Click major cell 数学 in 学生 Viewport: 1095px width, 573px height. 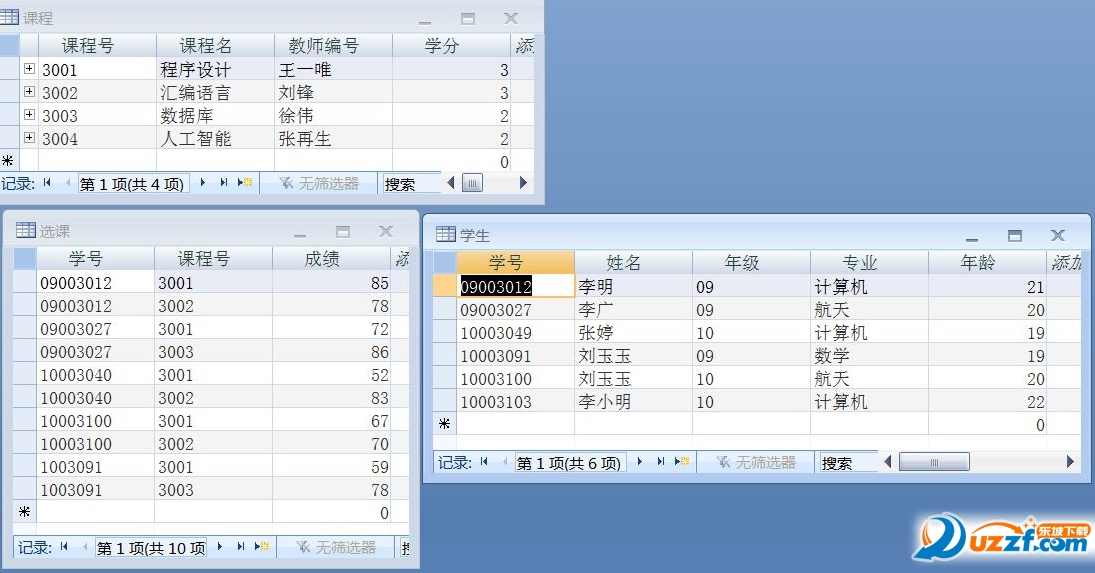click(x=869, y=355)
